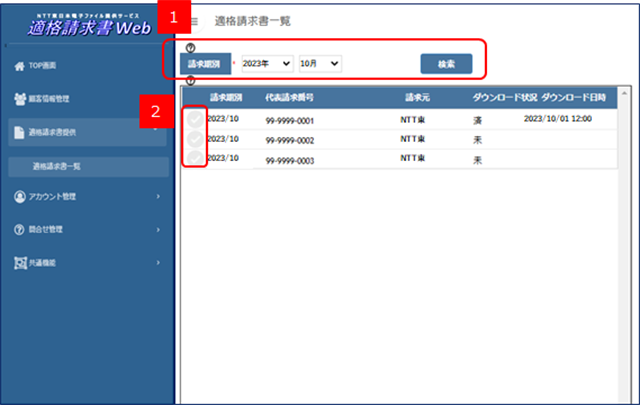Click the document icon for 適格請求書提供
The width and height of the screenshot is (640, 405).
(x=19, y=132)
